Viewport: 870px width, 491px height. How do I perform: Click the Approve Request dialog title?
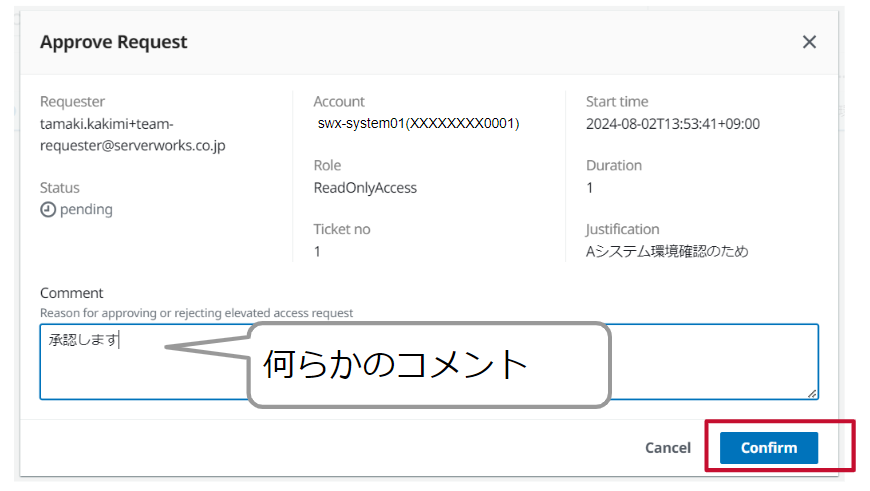click(x=114, y=42)
